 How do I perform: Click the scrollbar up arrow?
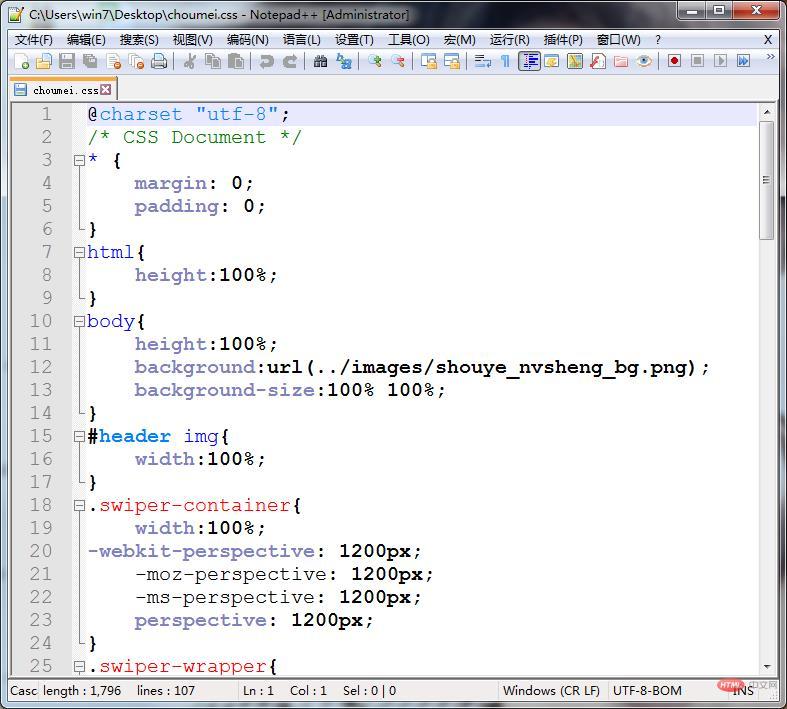click(x=766, y=112)
